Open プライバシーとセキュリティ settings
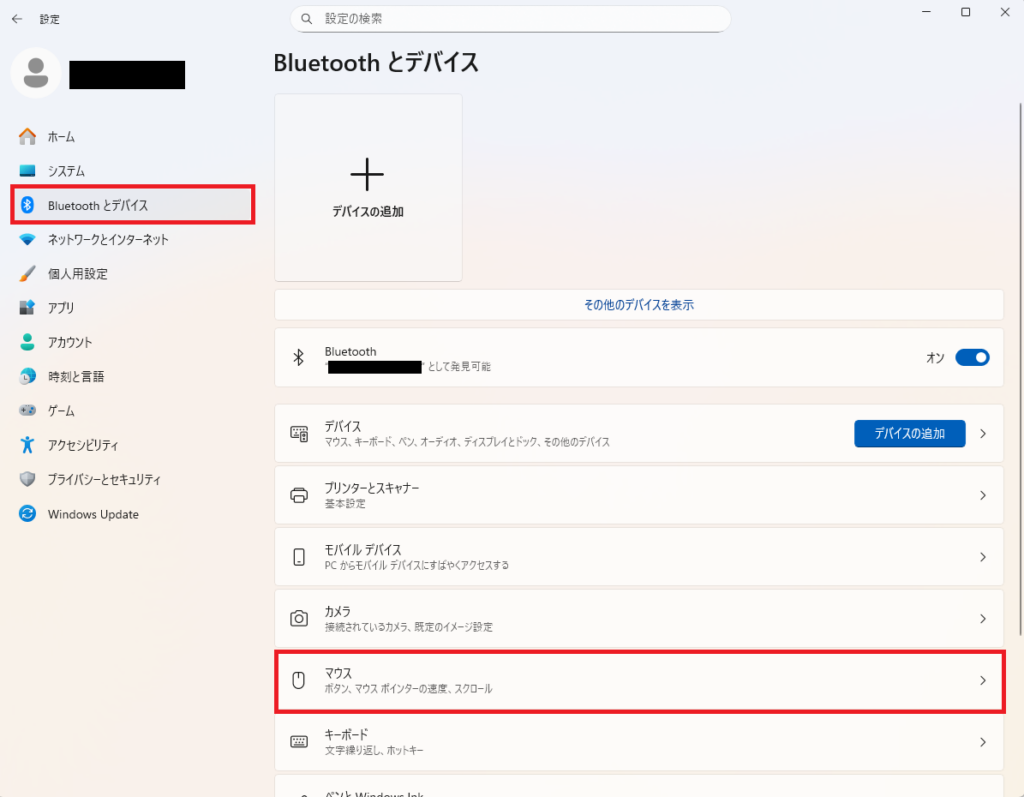Viewport: 1024px width, 797px height. 28,479
